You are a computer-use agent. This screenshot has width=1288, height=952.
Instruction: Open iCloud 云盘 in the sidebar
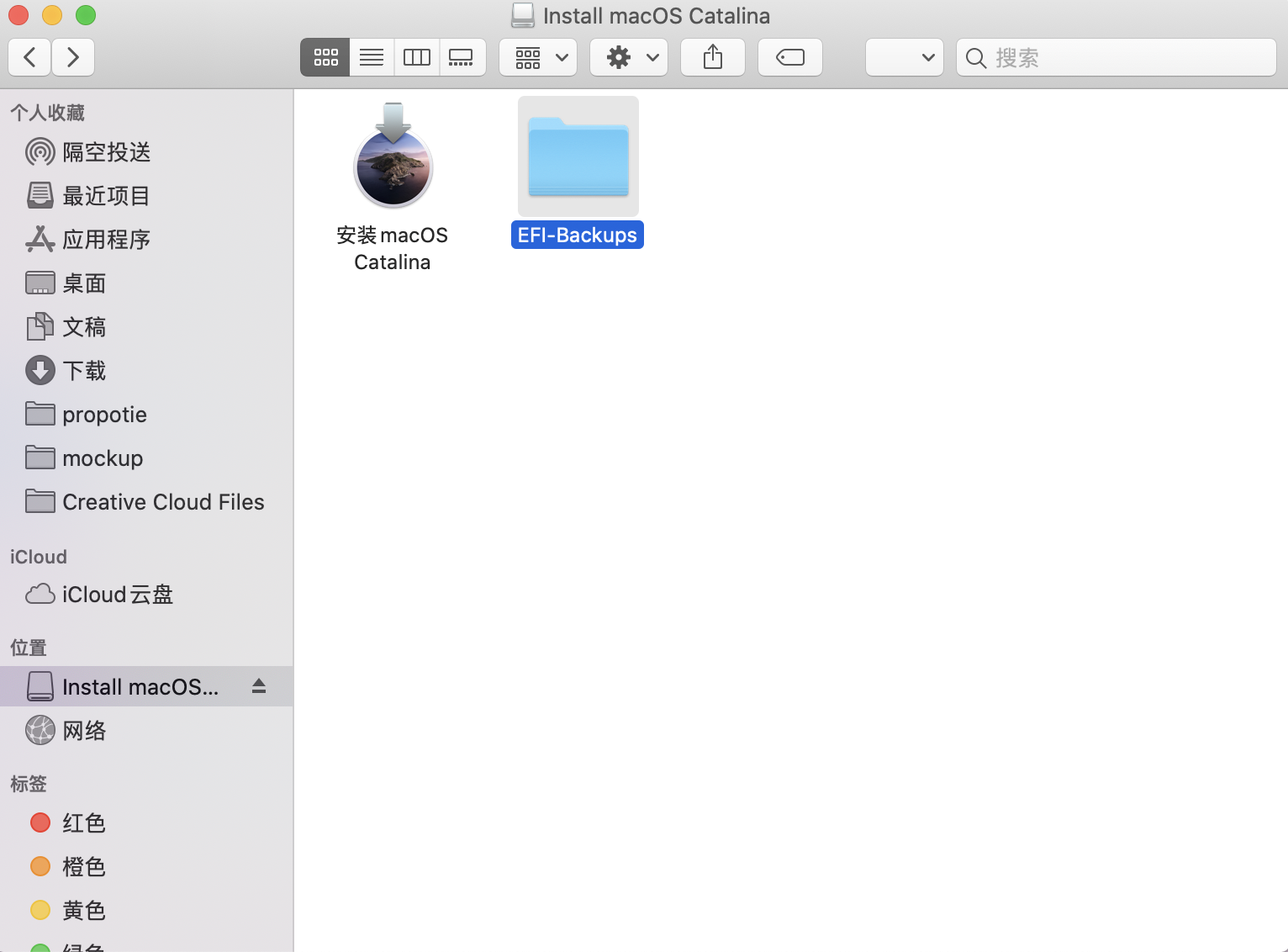tap(147, 595)
